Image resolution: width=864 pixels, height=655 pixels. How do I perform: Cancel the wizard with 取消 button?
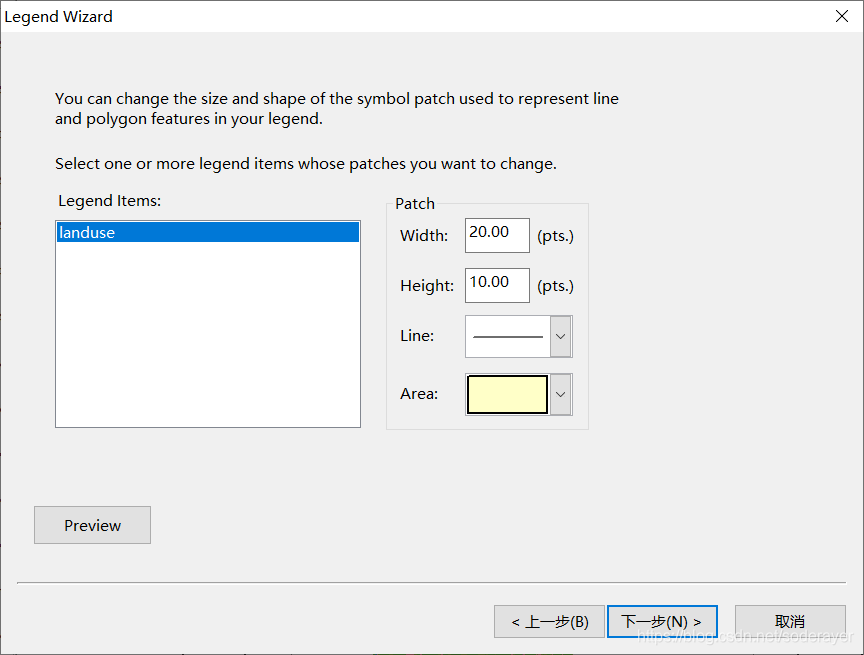click(790, 621)
